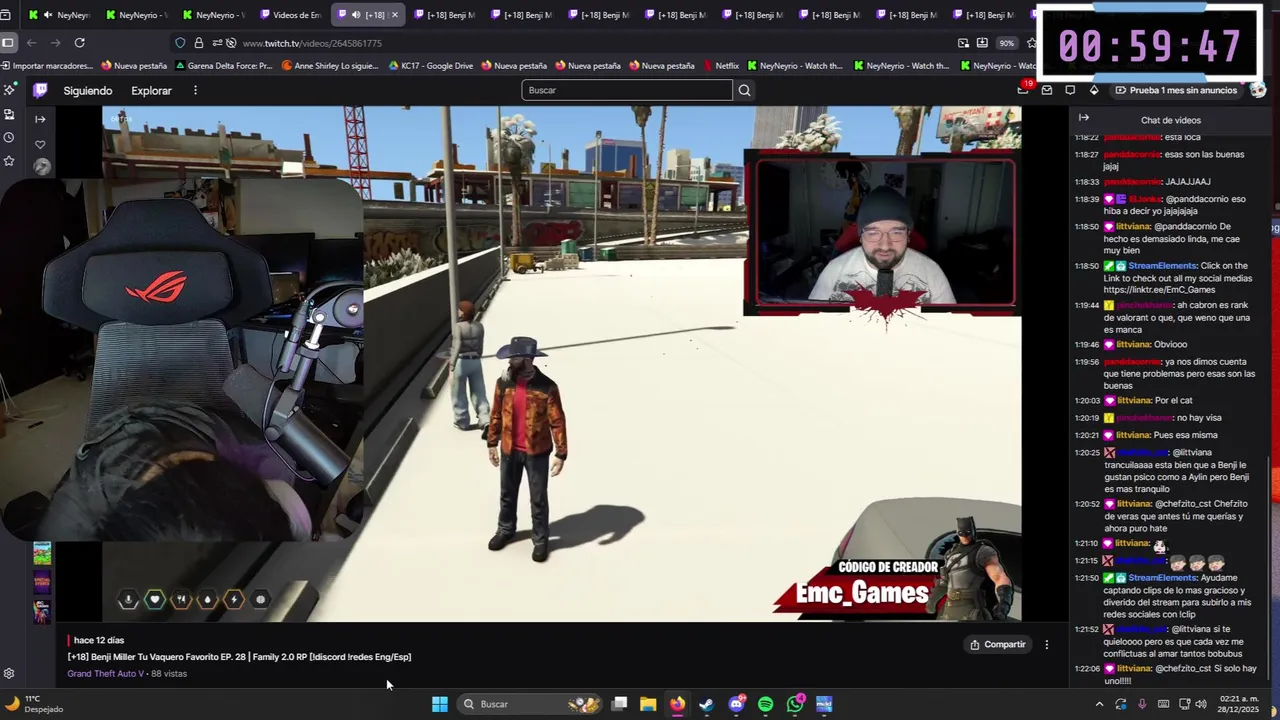This screenshot has height=720, width=1280.
Task: Collapse the video chat panel arrow
Action: coord(1083,118)
